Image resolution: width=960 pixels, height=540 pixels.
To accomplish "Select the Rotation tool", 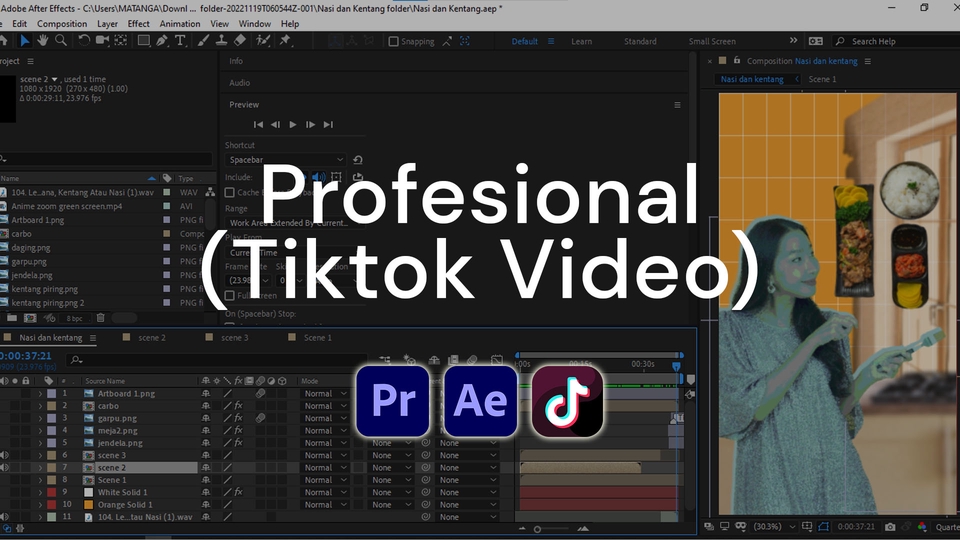I will pos(84,40).
